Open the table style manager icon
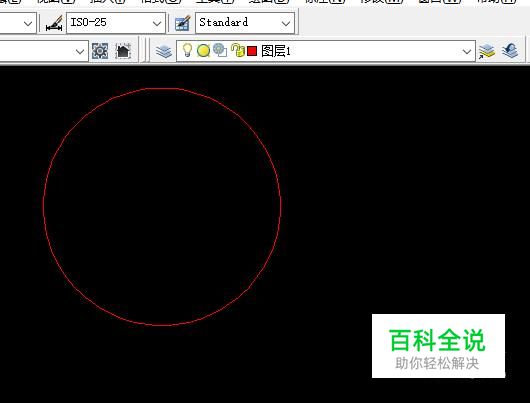 click(x=183, y=23)
